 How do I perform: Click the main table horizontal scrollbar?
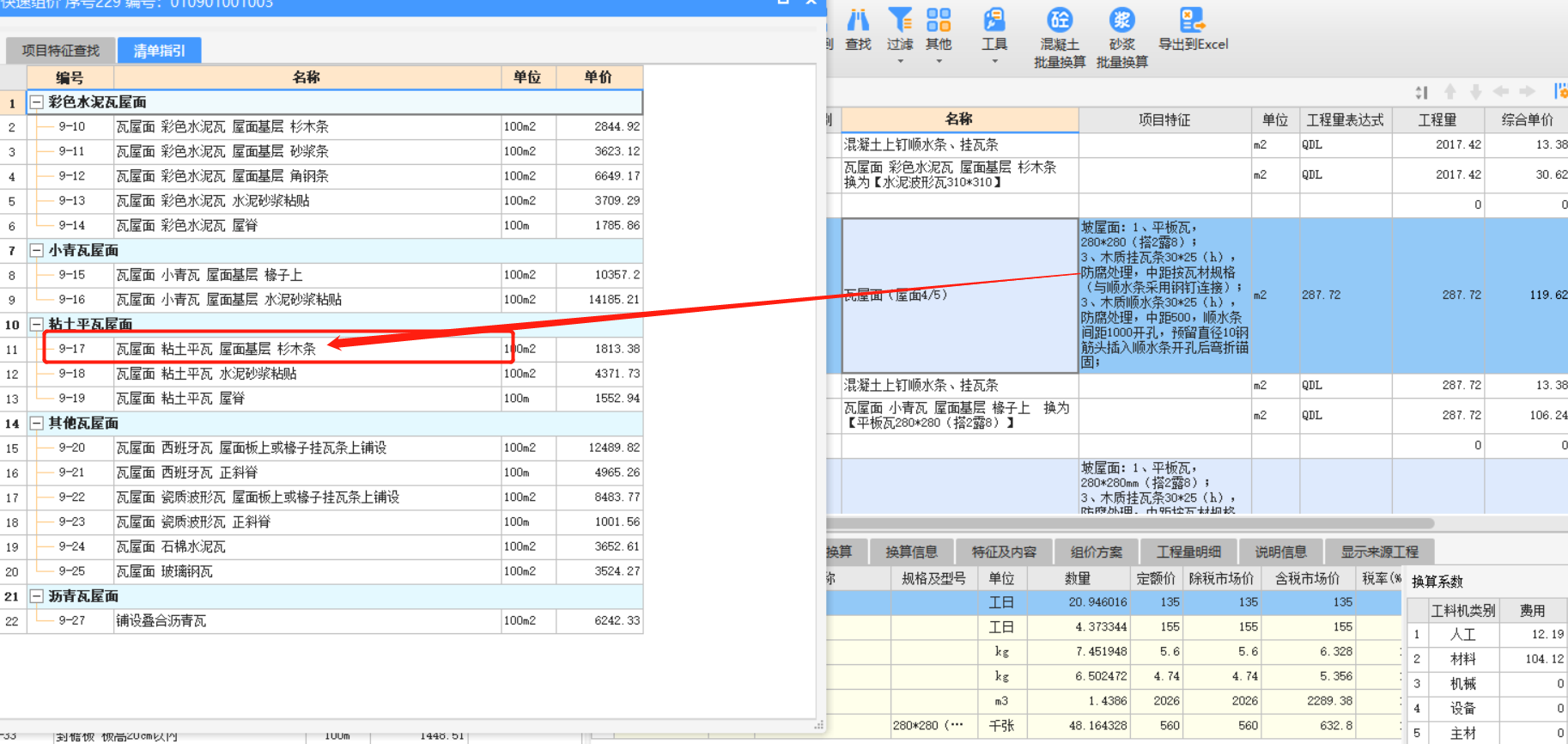click(1130, 523)
